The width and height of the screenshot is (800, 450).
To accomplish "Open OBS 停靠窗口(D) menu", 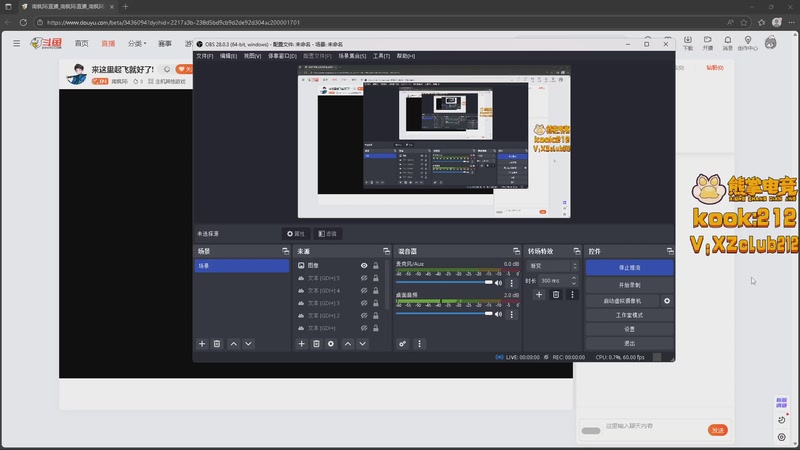I will [282, 56].
